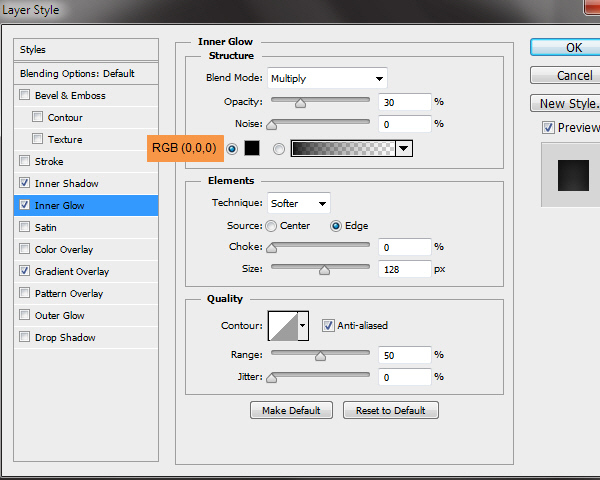Enable the Bevel & Emboss checkbox
This screenshot has height=480, width=600.
click(25, 96)
